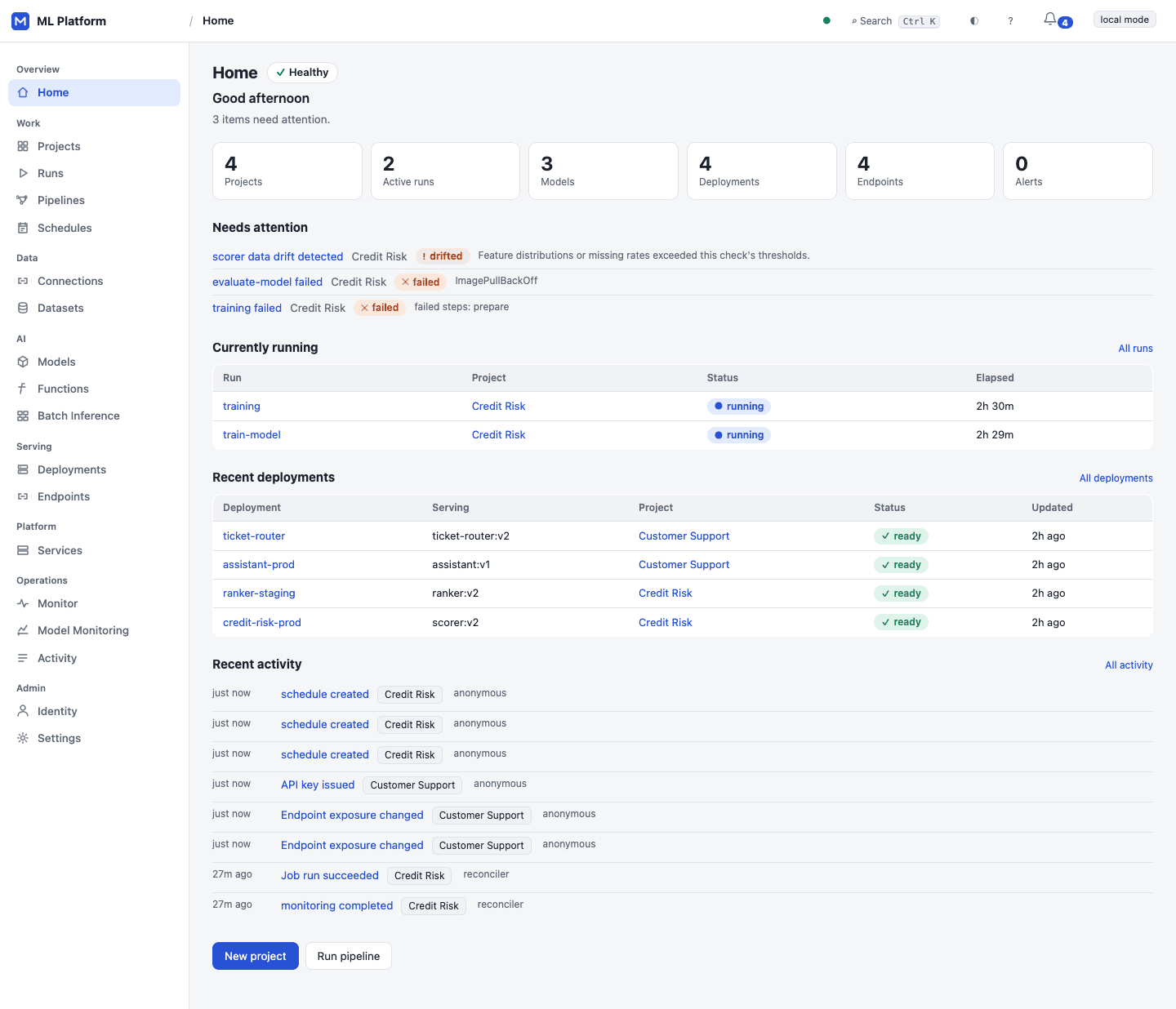Open the Job run succeeded activity link
The image size is (1176, 1009).
330,876
